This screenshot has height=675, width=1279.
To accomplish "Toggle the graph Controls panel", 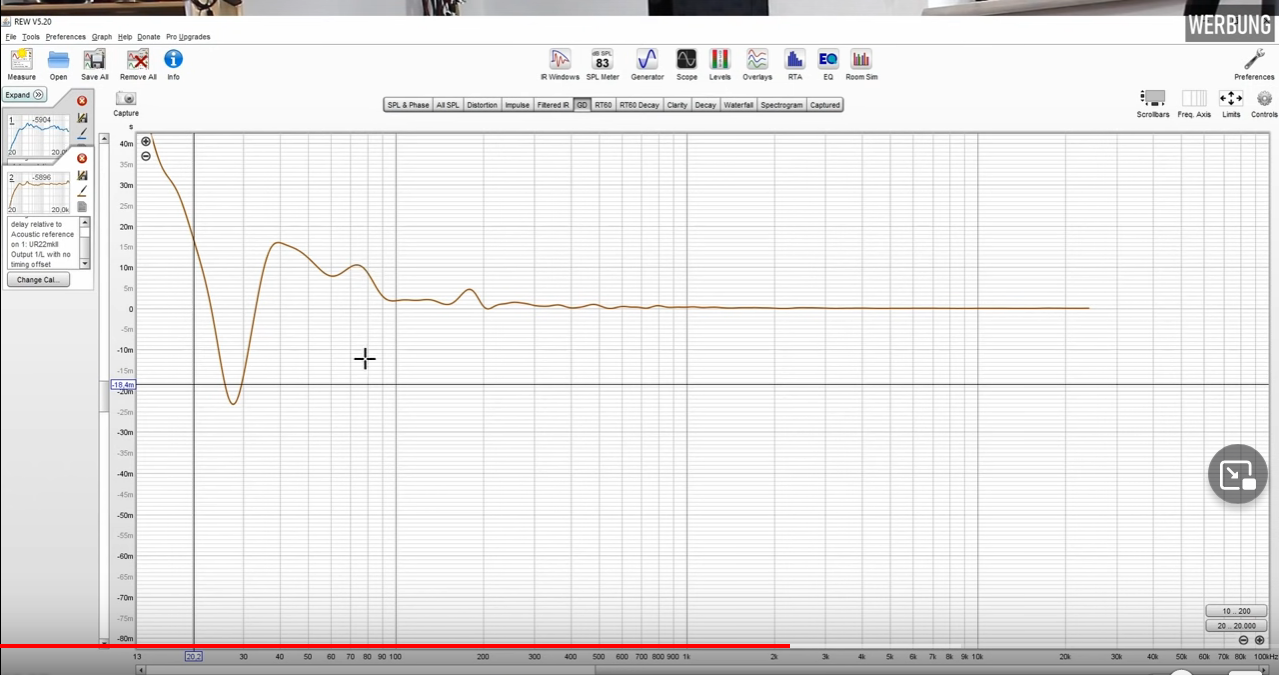I will tap(1264, 101).
